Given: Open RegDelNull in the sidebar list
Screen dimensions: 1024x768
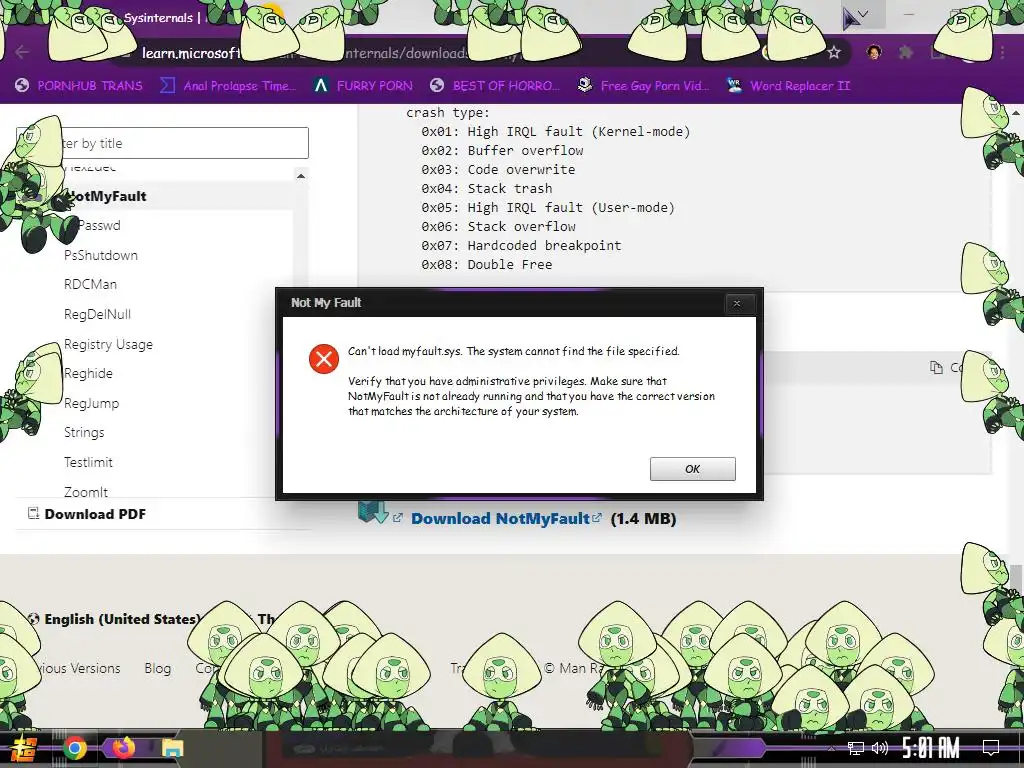Looking at the screenshot, I should (97, 314).
